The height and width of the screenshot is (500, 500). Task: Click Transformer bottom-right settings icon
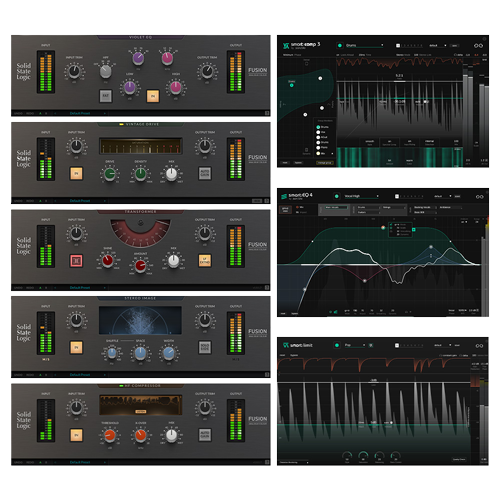pyautogui.click(x=267, y=287)
